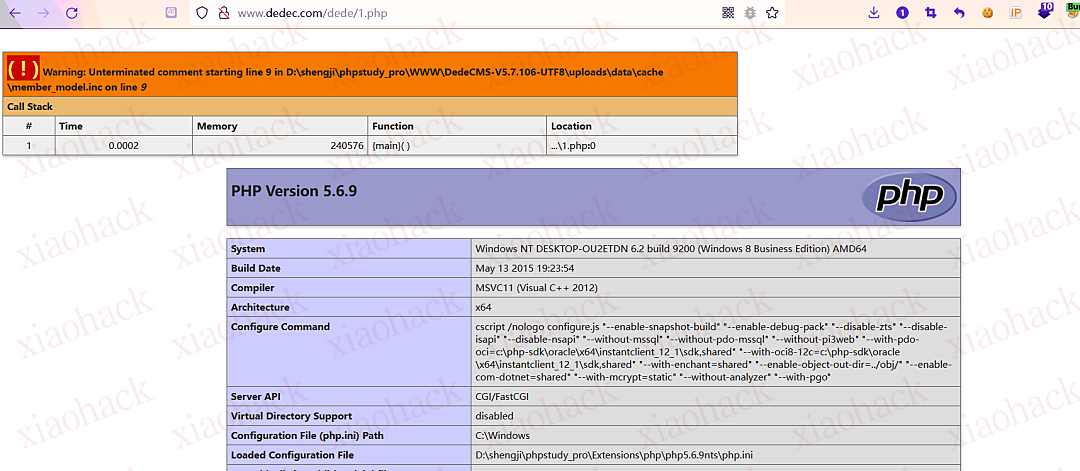
Task: Click the 'Function' column header
Action: click(457, 126)
